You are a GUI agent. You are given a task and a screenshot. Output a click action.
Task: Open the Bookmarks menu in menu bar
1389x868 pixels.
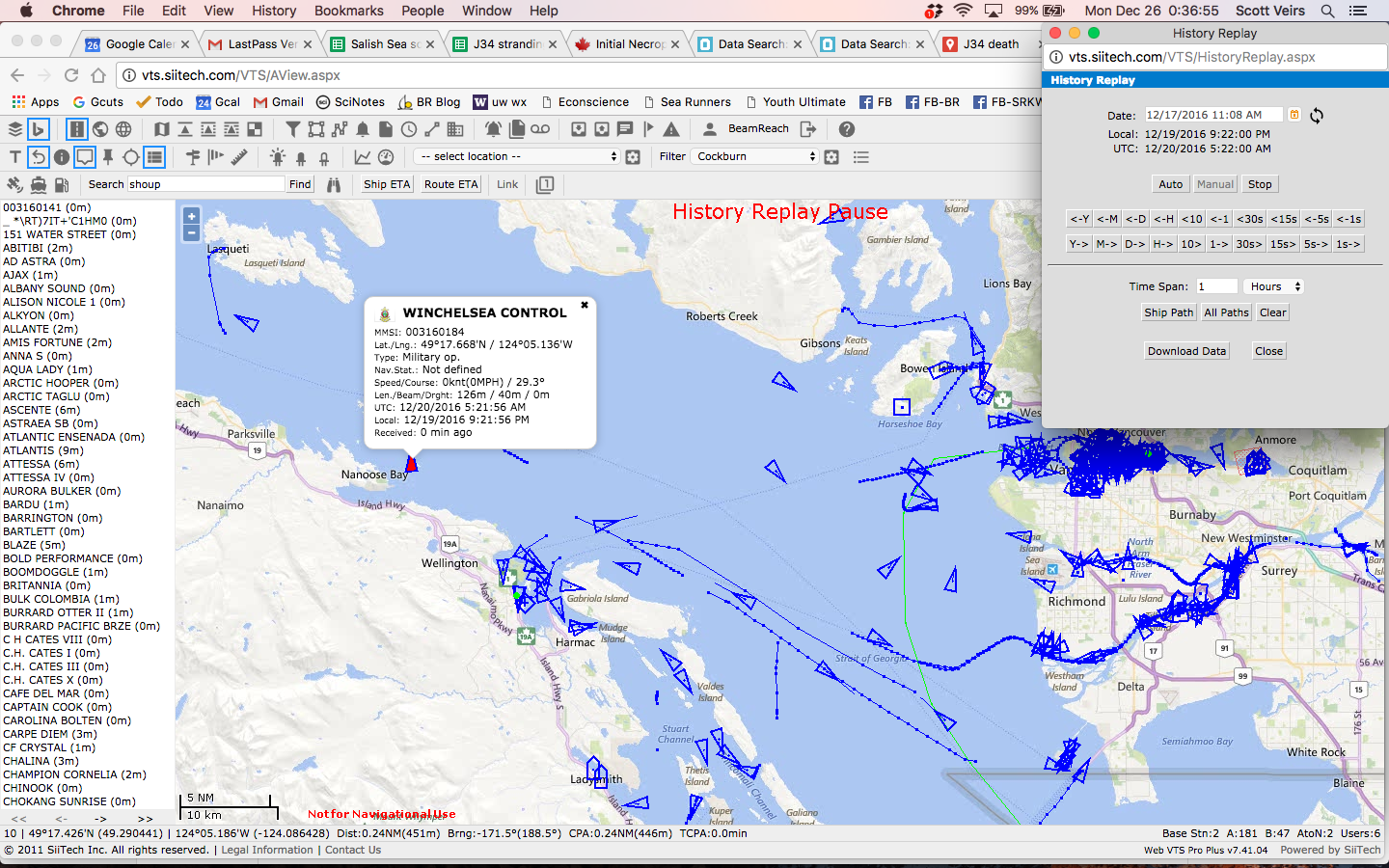pos(348,11)
